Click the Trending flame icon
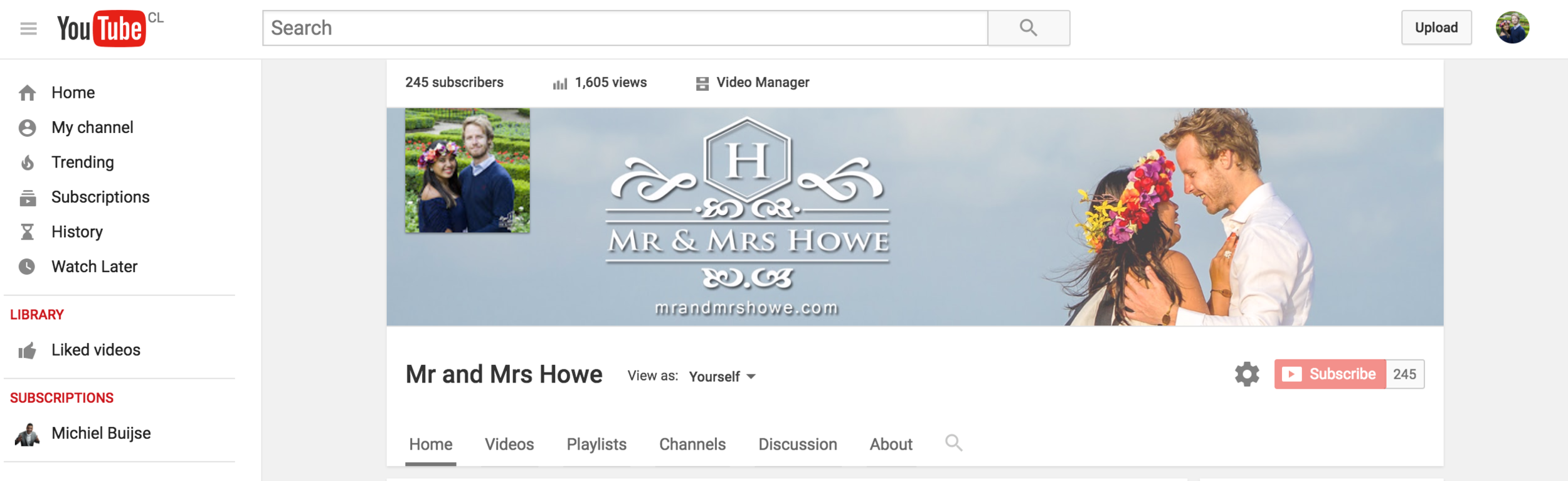1568x481 pixels. point(27,163)
